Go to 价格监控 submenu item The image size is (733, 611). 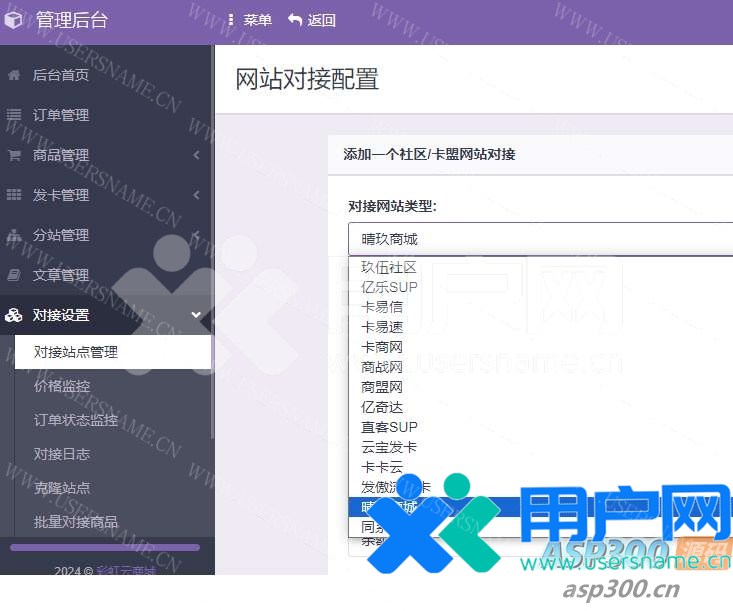[x=62, y=386]
